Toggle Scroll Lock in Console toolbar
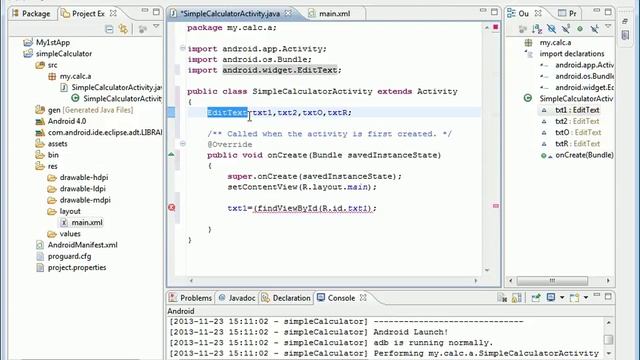Viewport: 640px width, 360px height. (517, 298)
